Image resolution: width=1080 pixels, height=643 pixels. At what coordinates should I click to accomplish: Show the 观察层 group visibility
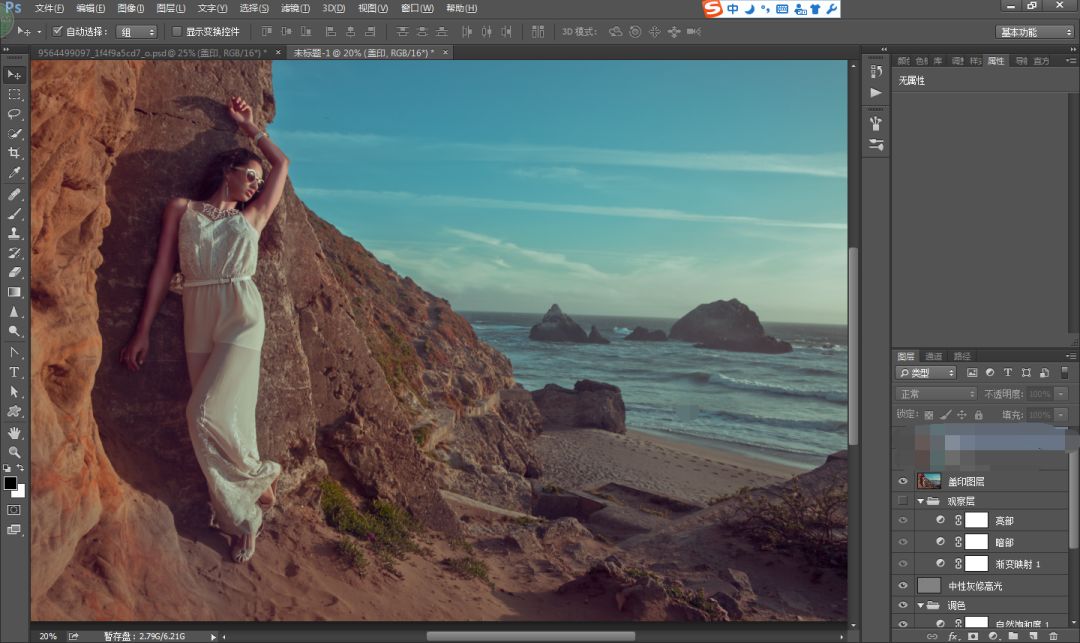click(x=903, y=501)
